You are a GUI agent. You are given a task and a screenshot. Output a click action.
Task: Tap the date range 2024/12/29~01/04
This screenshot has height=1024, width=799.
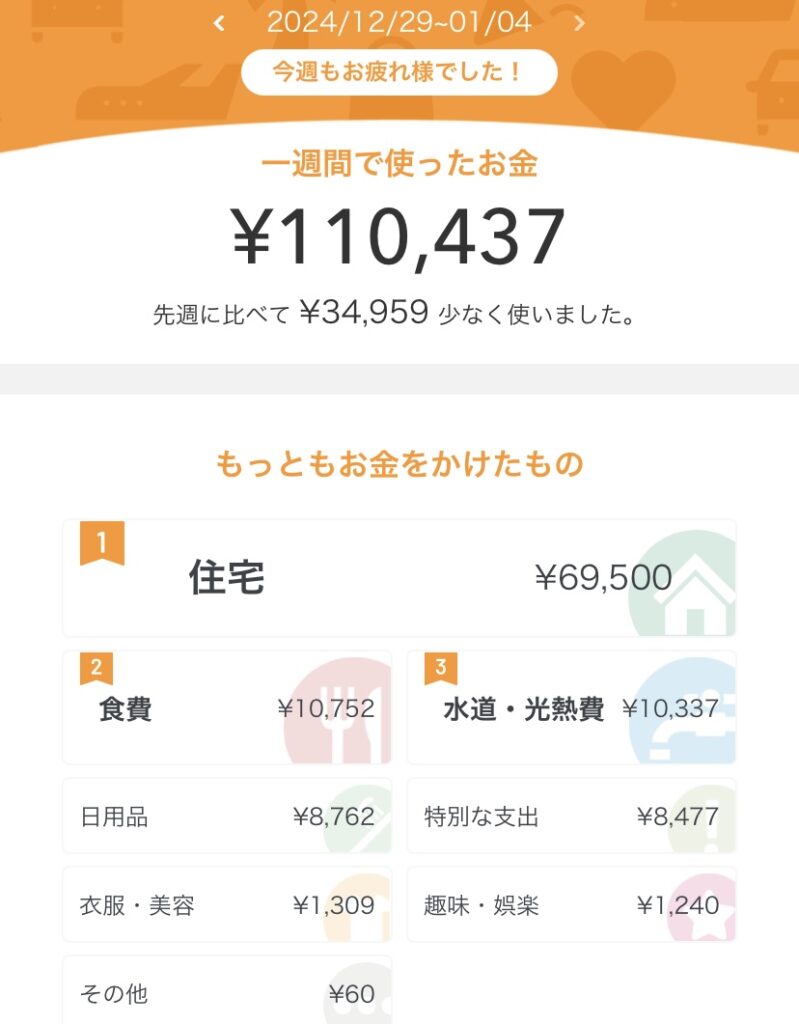pyautogui.click(x=399, y=22)
